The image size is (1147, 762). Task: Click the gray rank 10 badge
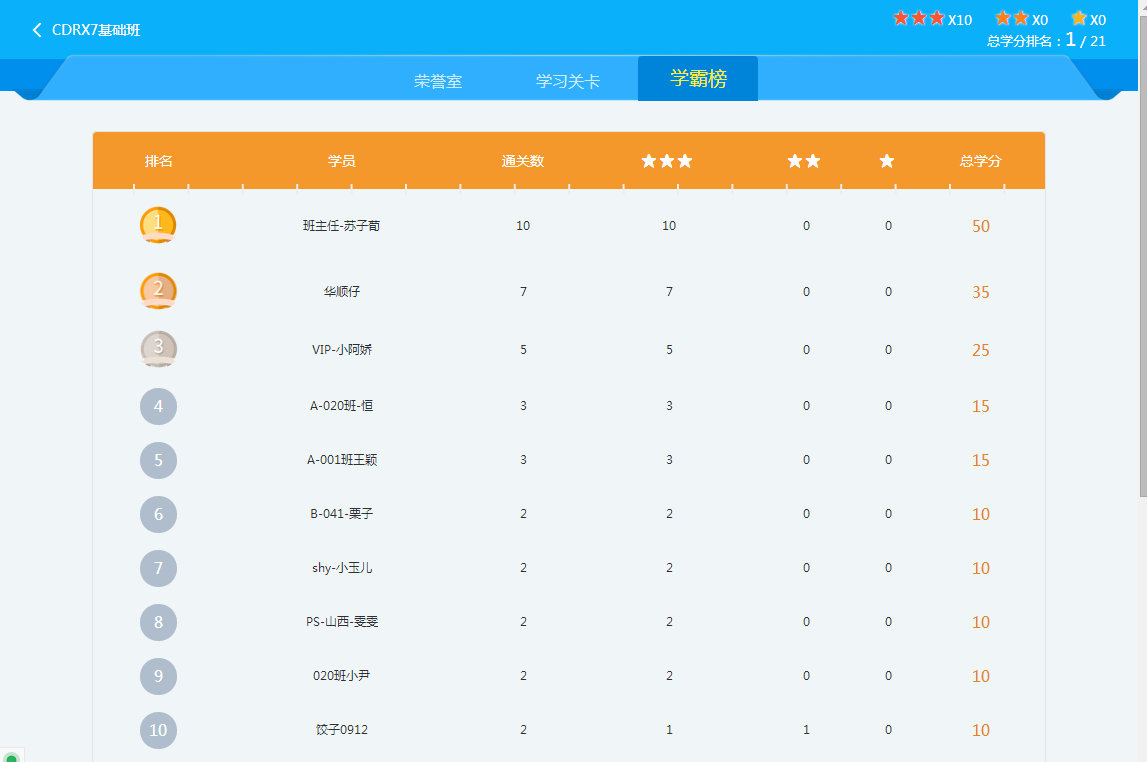158,730
